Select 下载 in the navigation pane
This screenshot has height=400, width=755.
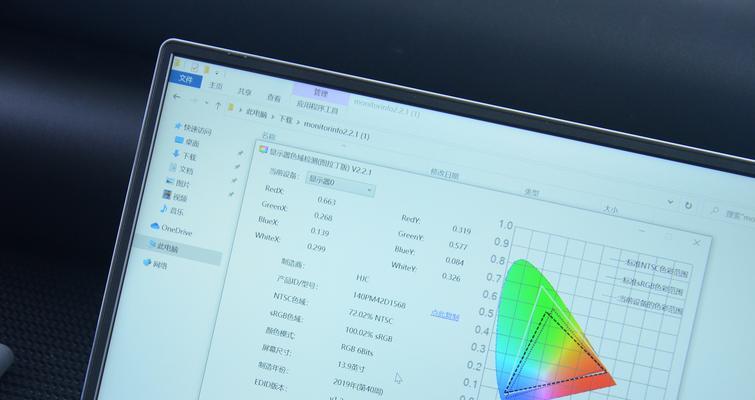point(184,155)
